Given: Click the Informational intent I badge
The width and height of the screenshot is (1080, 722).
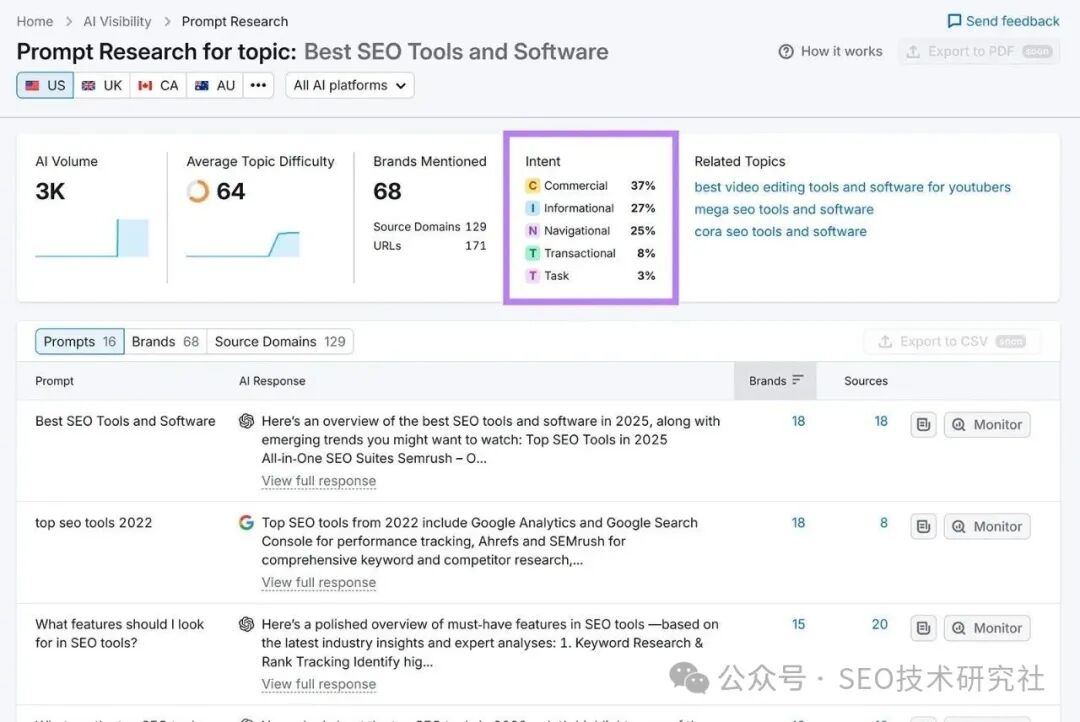Looking at the screenshot, I should pyautogui.click(x=532, y=208).
